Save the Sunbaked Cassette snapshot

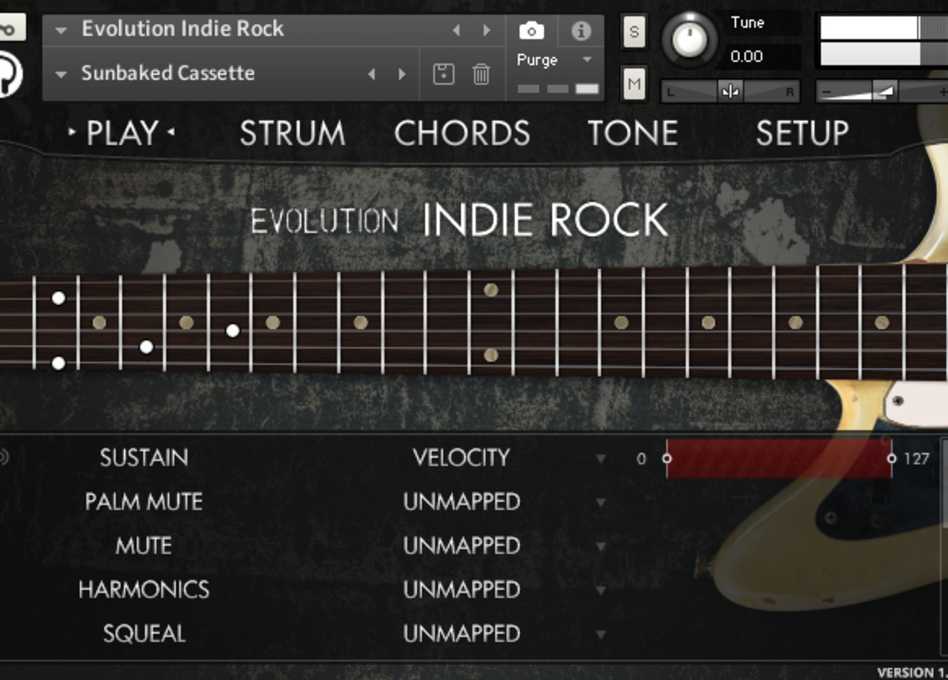pos(444,74)
